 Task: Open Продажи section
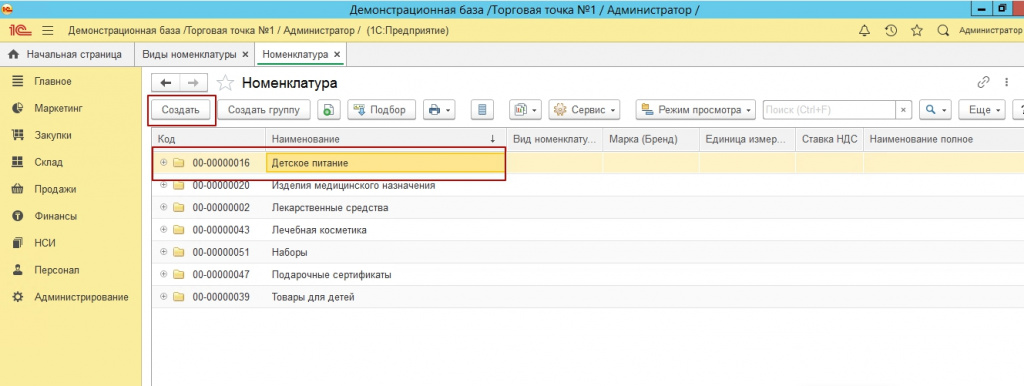pos(55,189)
